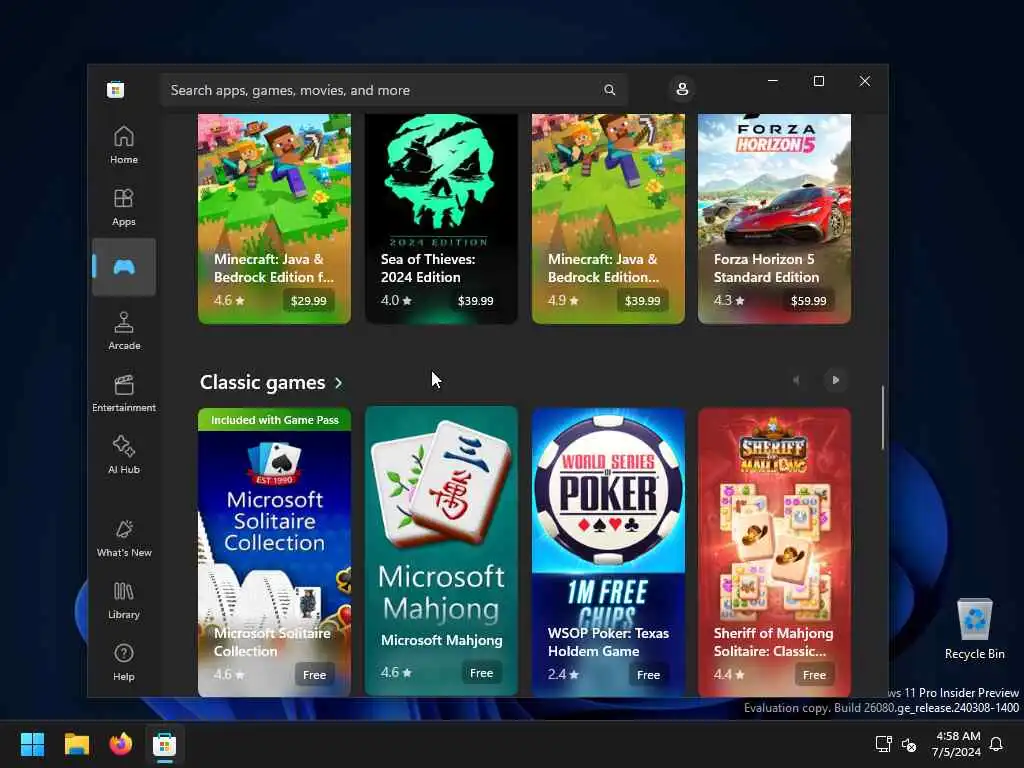Open Minecraft Java & Bedrock card priced $29.99
Screen dimensions: 1024x768
(x=274, y=219)
